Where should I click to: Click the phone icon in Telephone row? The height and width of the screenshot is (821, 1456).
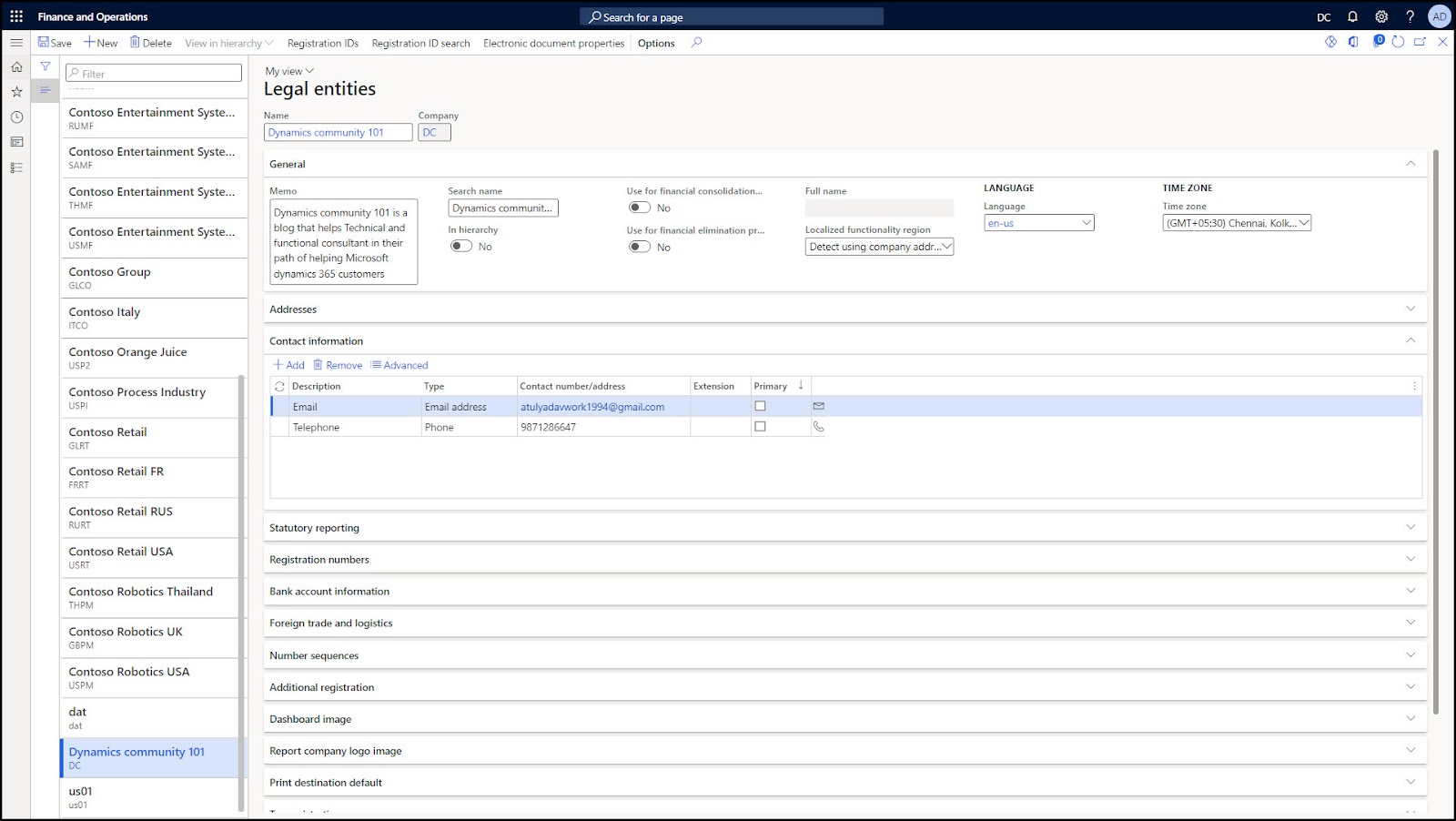click(818, 426)
